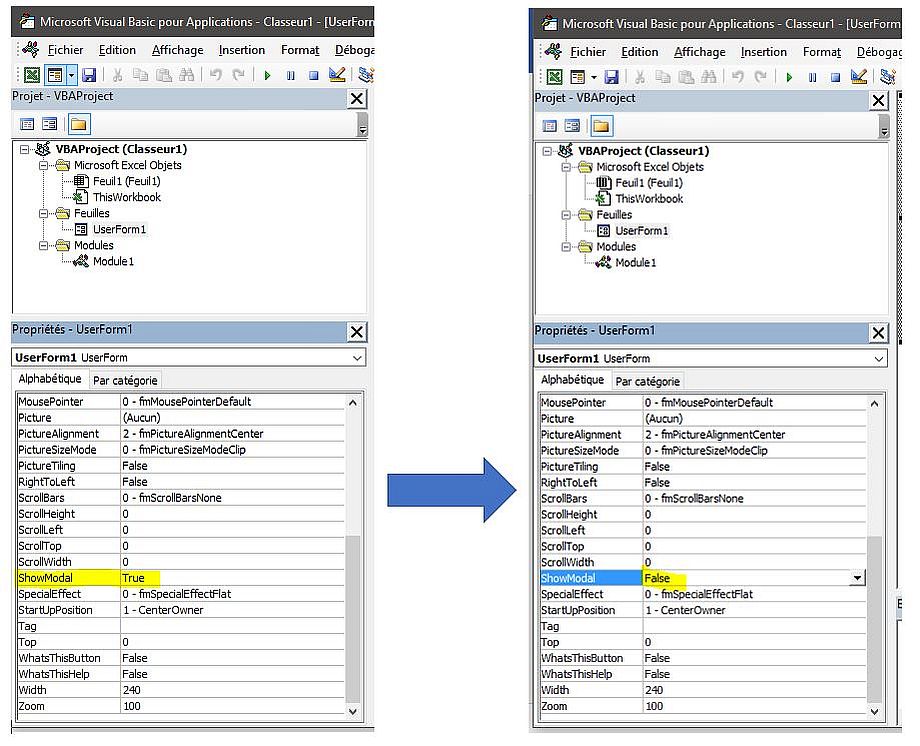Open the Insertion menu in left window
Viewport: 920px width, 746px height.
242,50
